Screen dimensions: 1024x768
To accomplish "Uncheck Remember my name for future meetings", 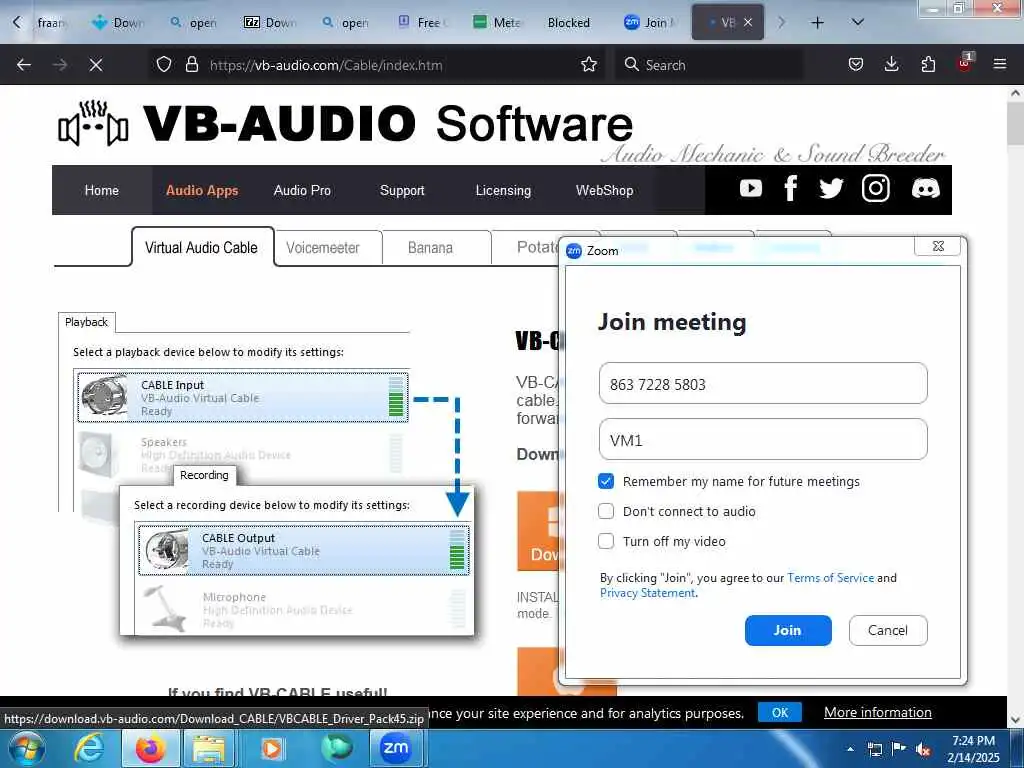I will pos(606,481).
